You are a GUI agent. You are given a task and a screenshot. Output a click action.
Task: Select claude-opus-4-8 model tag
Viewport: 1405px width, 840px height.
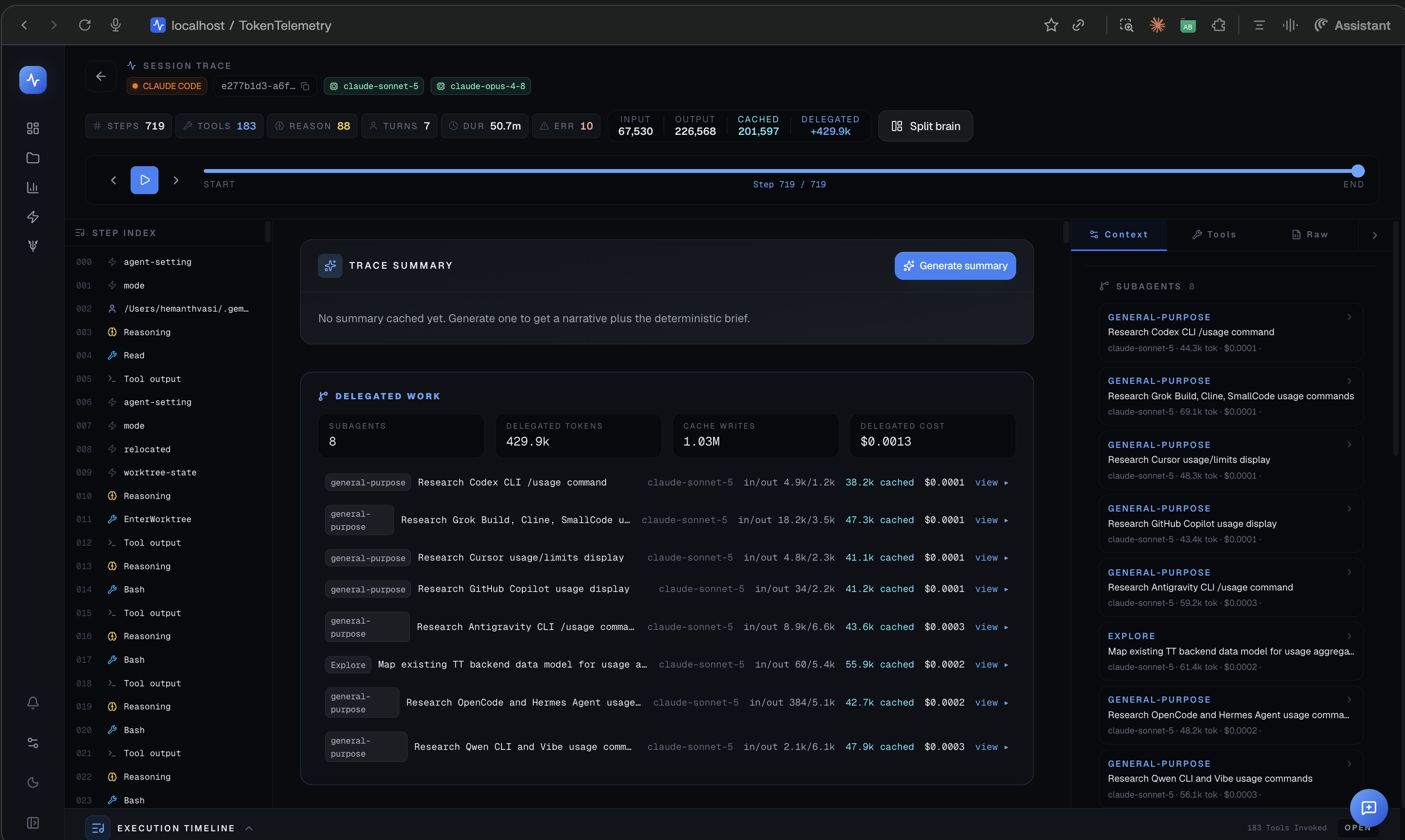pyautogui.click(x=480, y=86)
